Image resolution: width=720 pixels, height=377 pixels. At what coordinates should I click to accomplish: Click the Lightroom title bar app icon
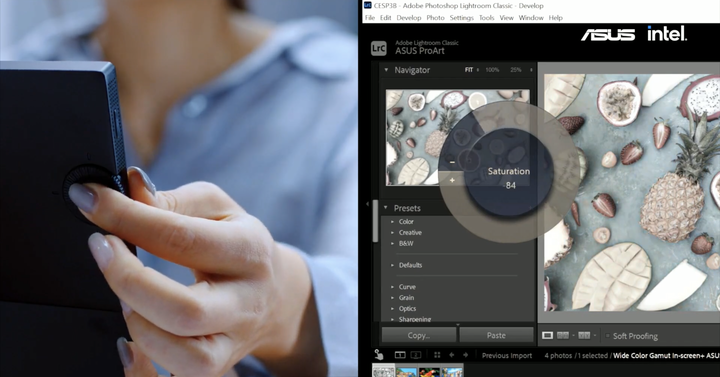367,5
